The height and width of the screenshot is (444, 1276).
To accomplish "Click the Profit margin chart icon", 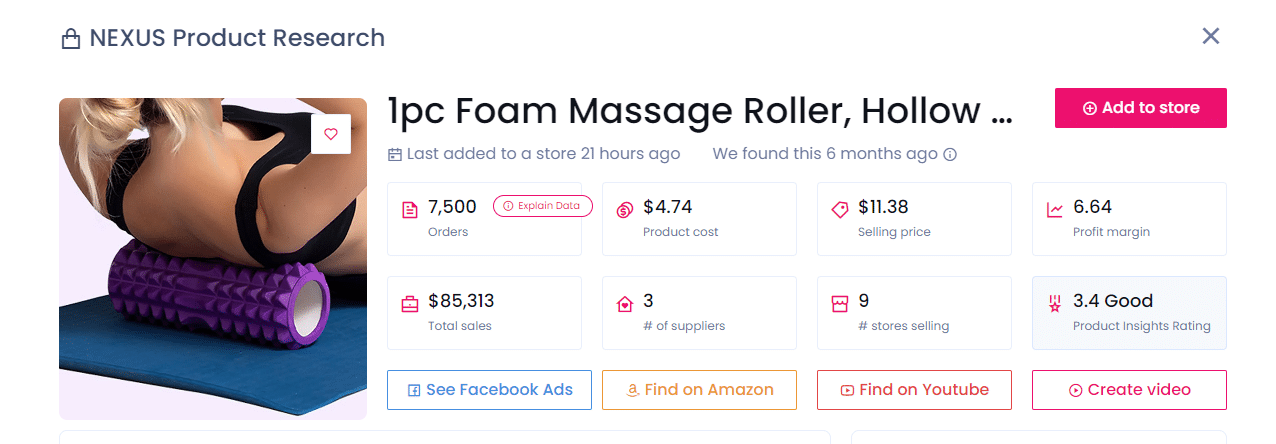I will (1055, 210).
